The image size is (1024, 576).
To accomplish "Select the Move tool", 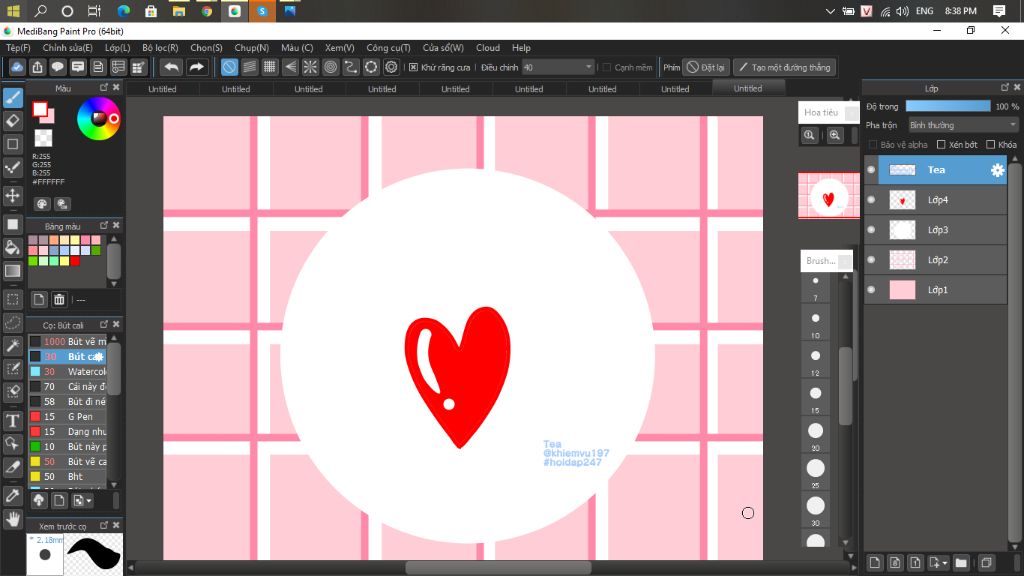I will pos(12,195).
